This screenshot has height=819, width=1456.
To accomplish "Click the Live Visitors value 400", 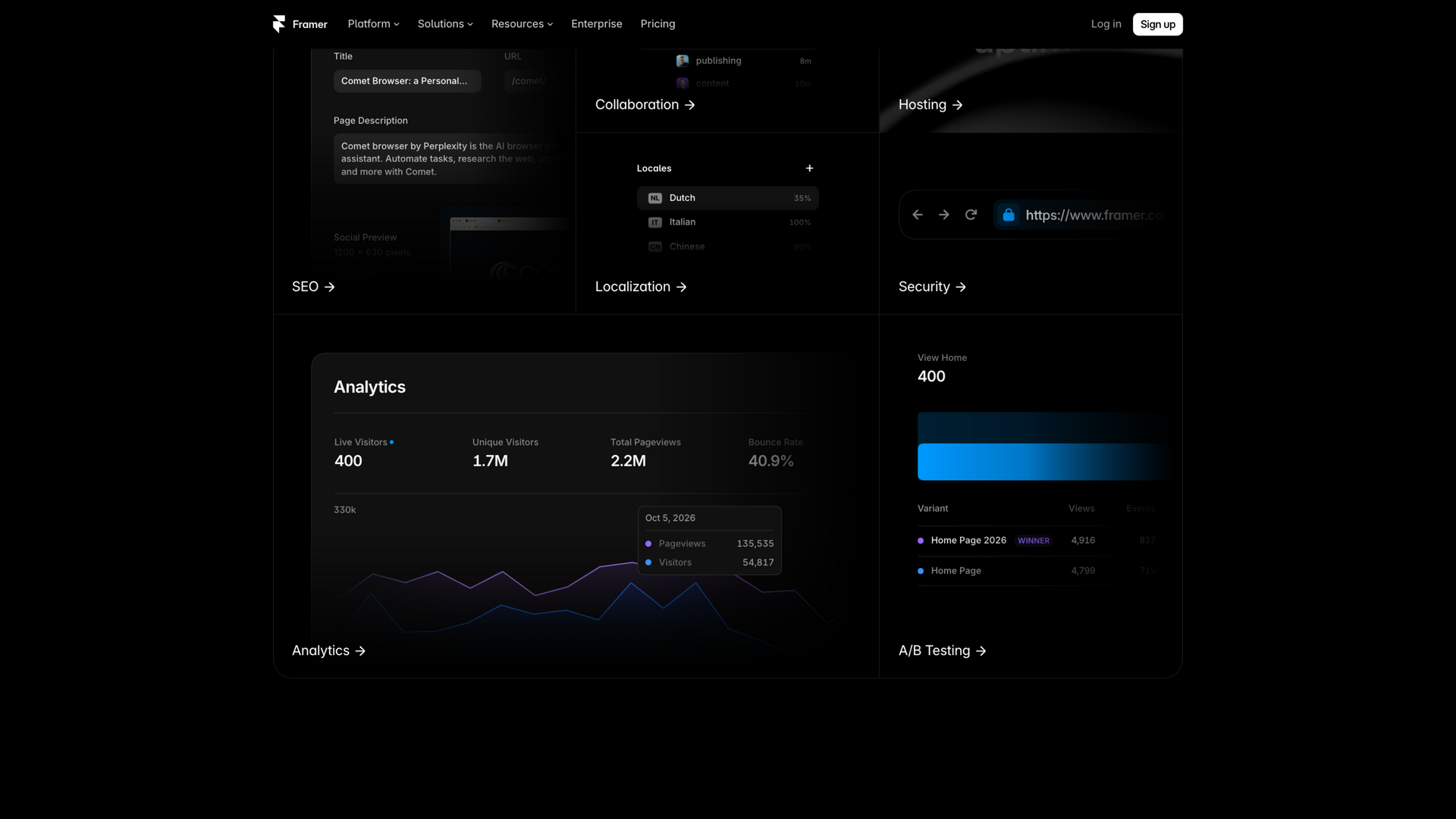I will point(348,461).
